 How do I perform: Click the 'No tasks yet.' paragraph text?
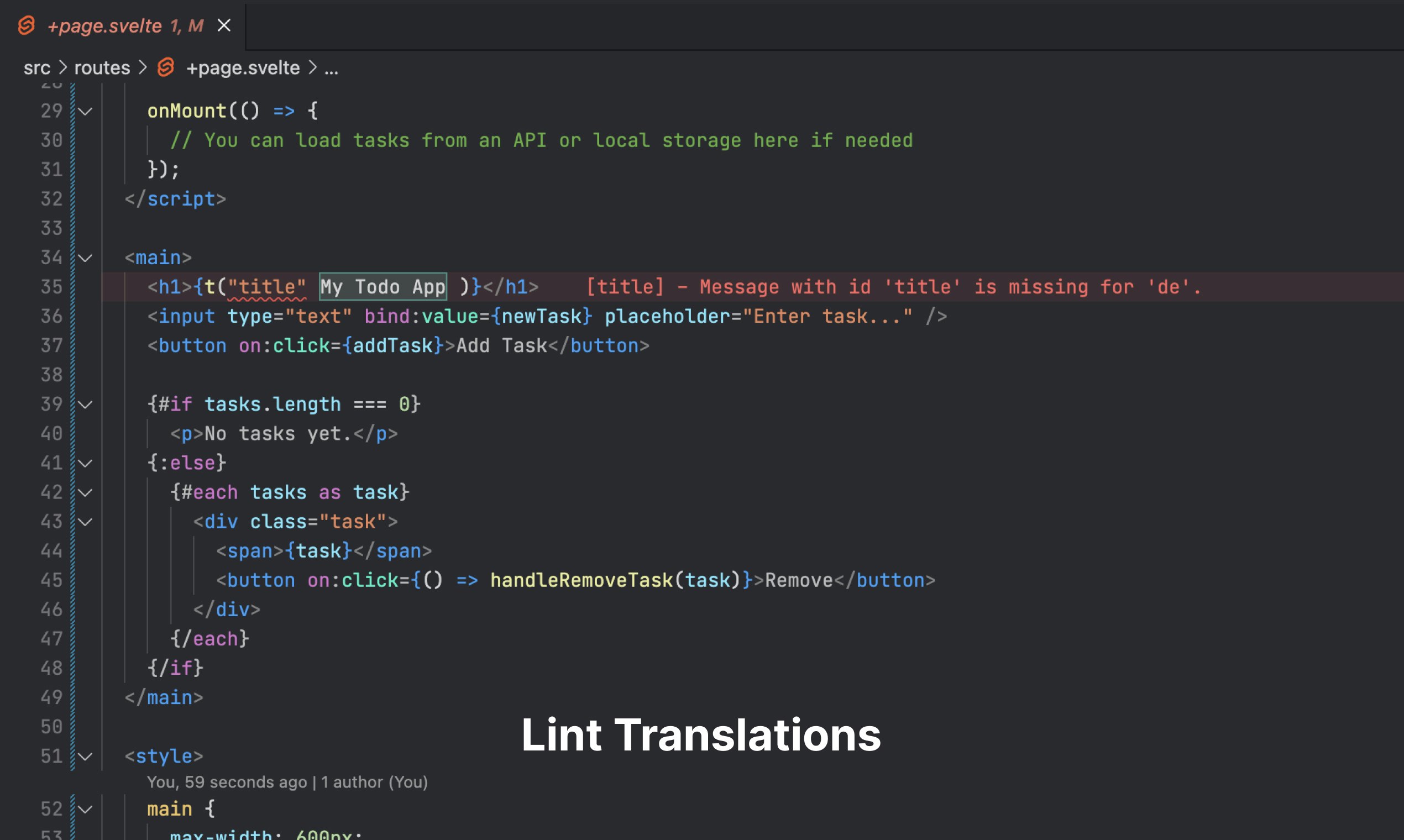pos(278,434)
